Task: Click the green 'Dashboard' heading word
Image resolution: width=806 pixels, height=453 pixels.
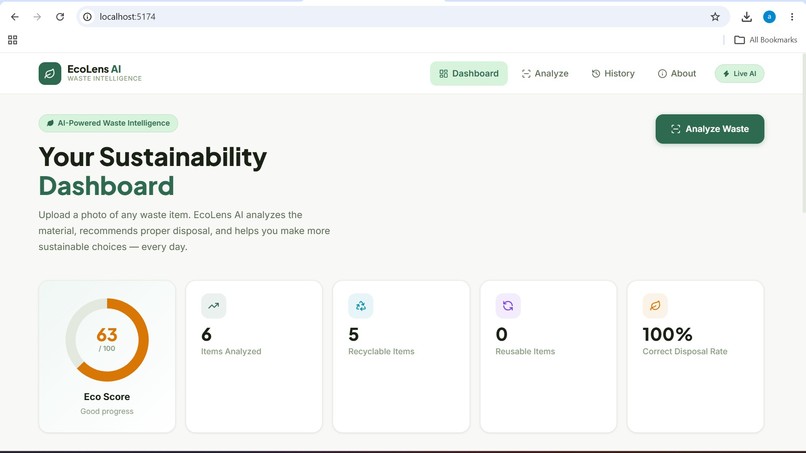Action: click(106, 186)
